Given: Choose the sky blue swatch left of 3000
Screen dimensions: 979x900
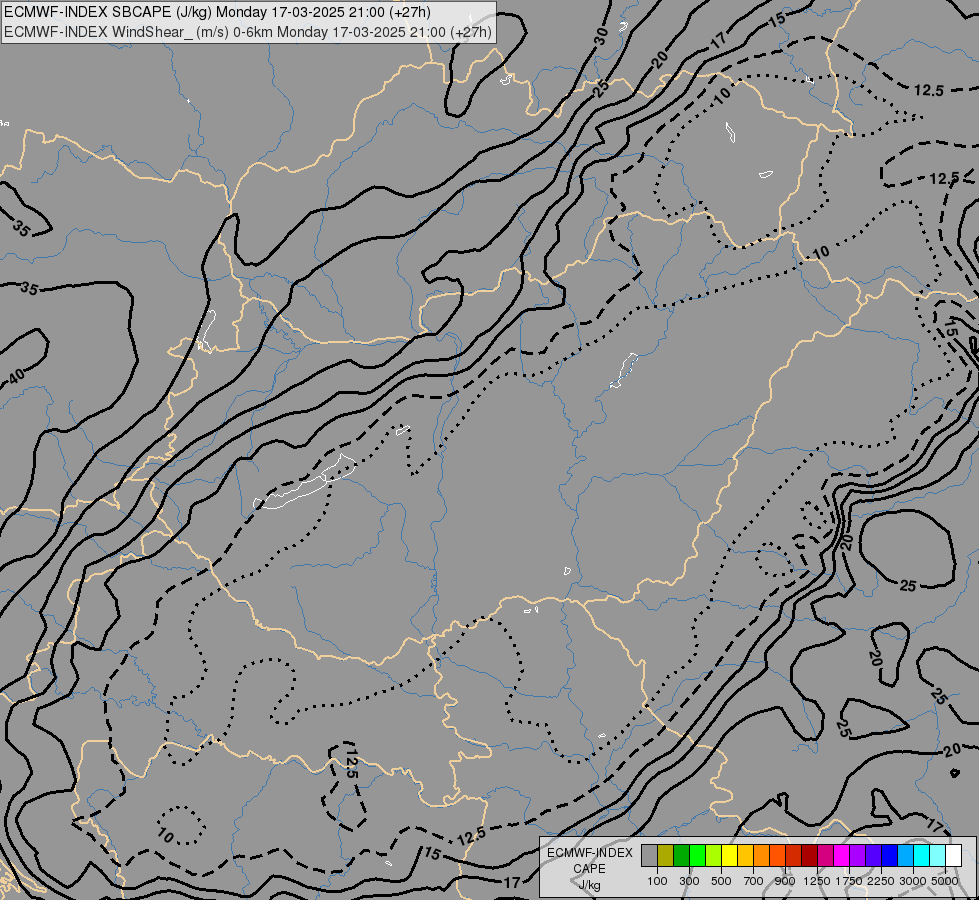Looking at the screenshot, I should 906,855.
